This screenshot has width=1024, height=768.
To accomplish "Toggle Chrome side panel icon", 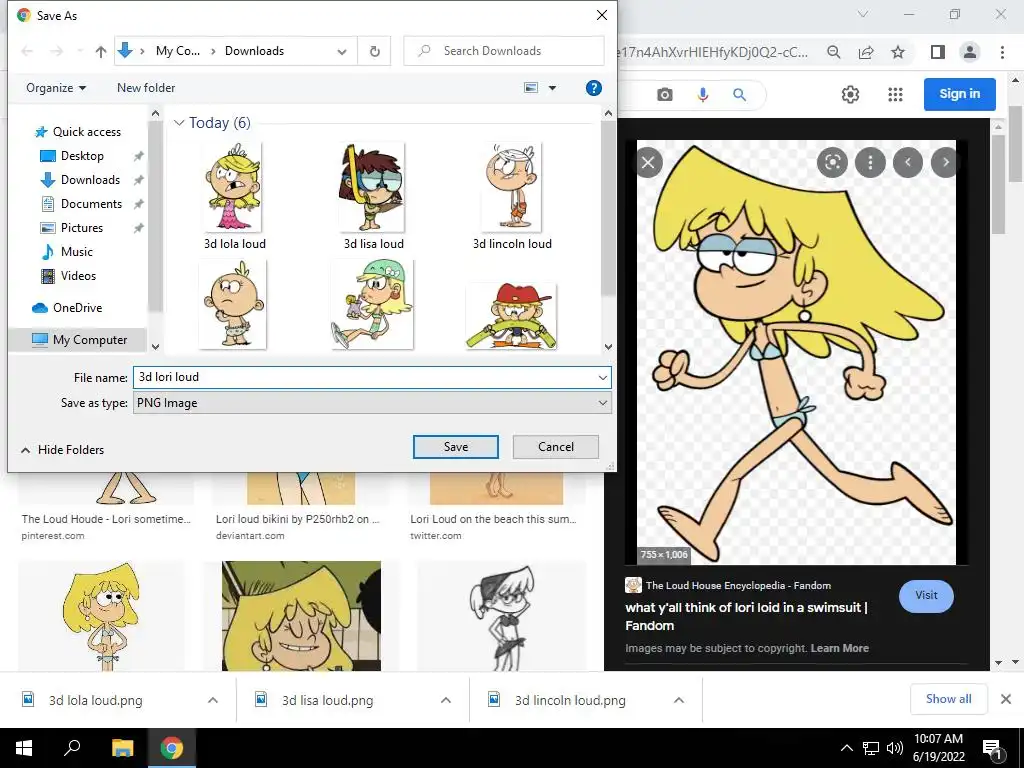I will (x=937, y=52).
